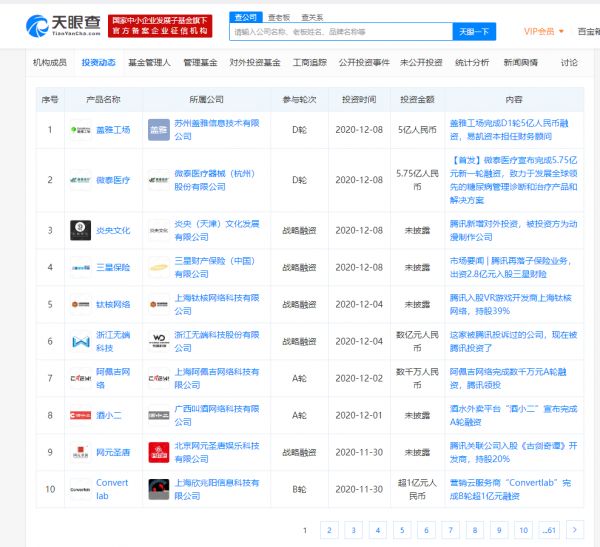Jump to last page 61
600x547 pixels.
549,529
